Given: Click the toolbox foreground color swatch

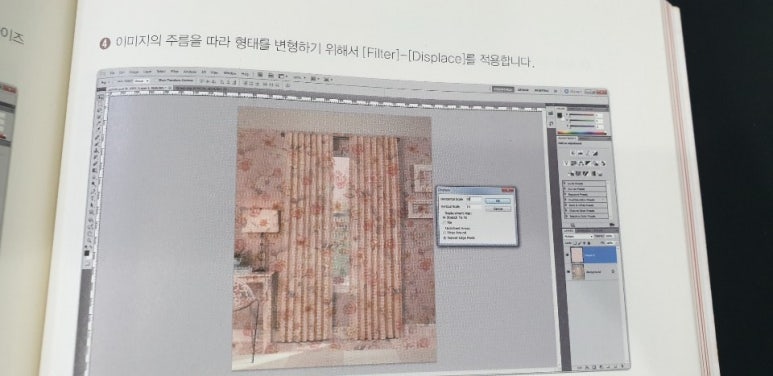Looking at the screenshot, I should (87, 252).
